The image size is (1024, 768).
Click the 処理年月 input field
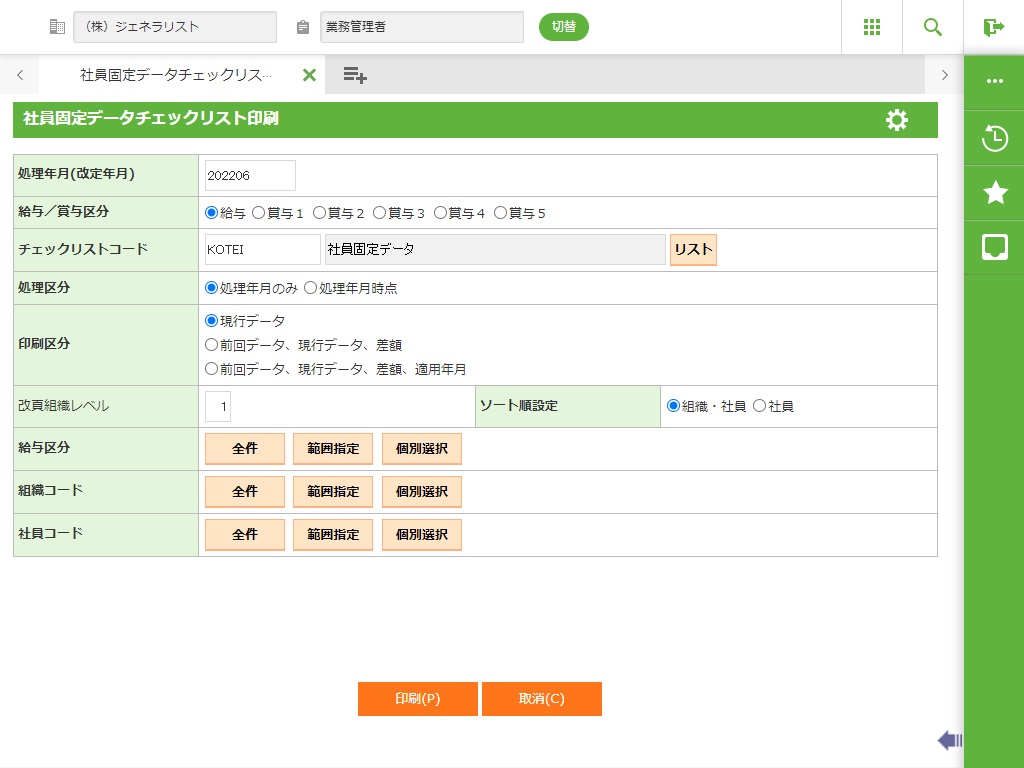point(250,176)
